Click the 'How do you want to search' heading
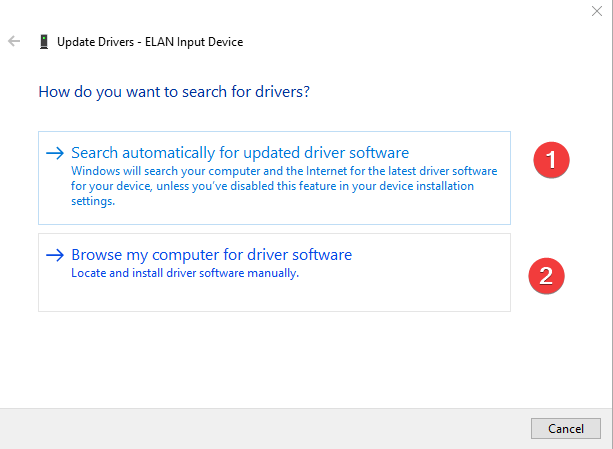613x449 pixels. (174, 92)
